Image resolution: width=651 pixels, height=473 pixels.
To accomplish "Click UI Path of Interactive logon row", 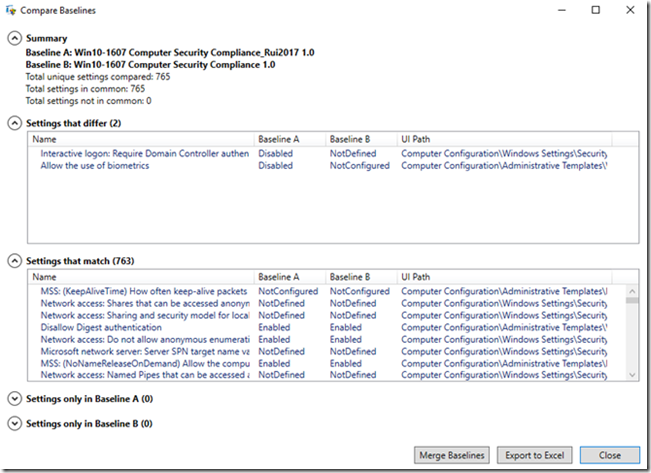I will [x=504, y=154].
